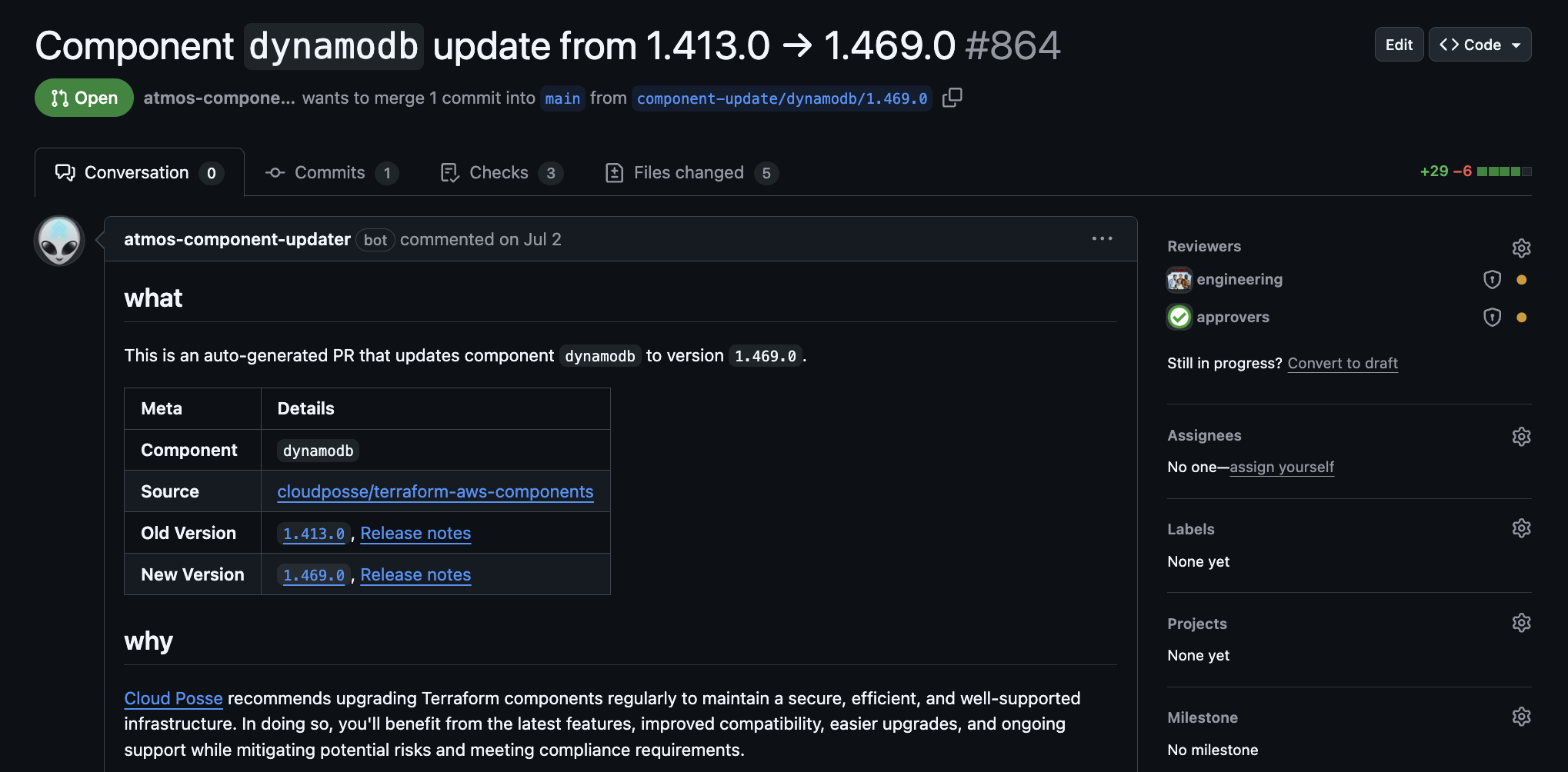The height and width of the screenshot is (772, 1568).
Task: Open the comment's three-dot options menu
Action: click(x=1102, y=239)
